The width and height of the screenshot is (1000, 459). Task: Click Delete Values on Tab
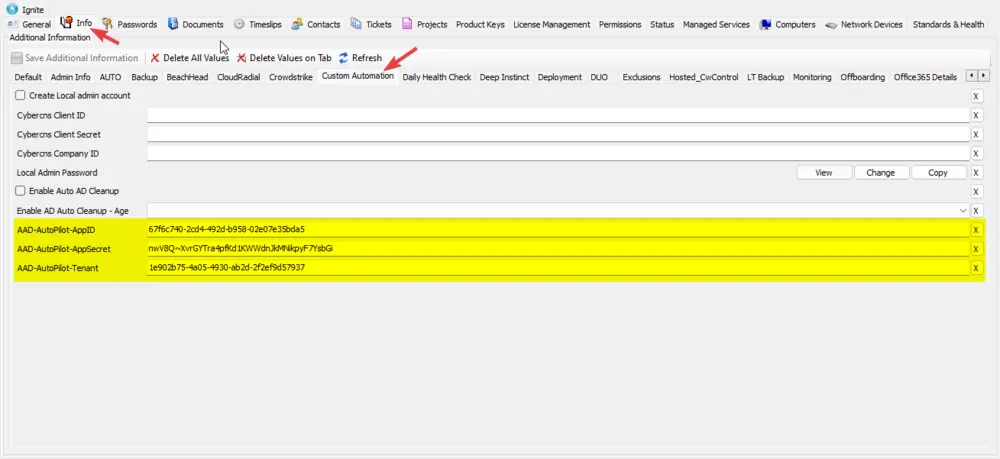284,58
